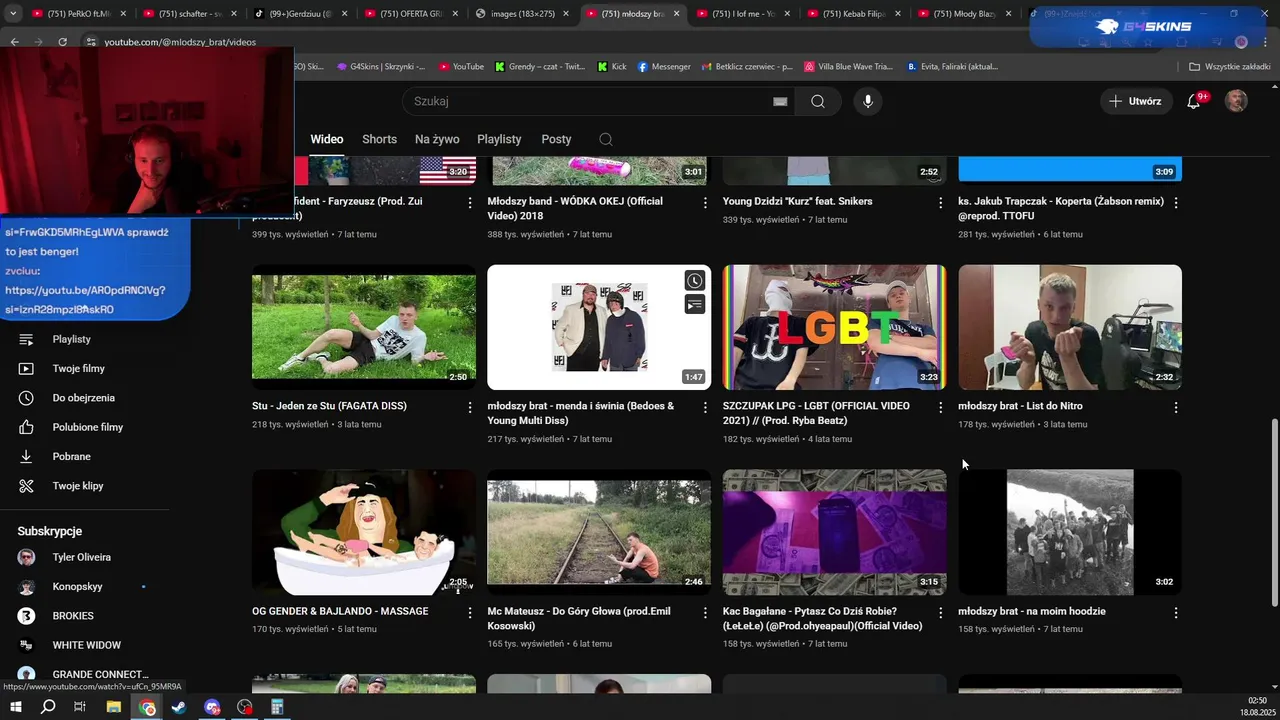The width and height of the screenshot is (1280, 720).
Task: Click the Utwórz create button
Action: (x=1136, y=101)
